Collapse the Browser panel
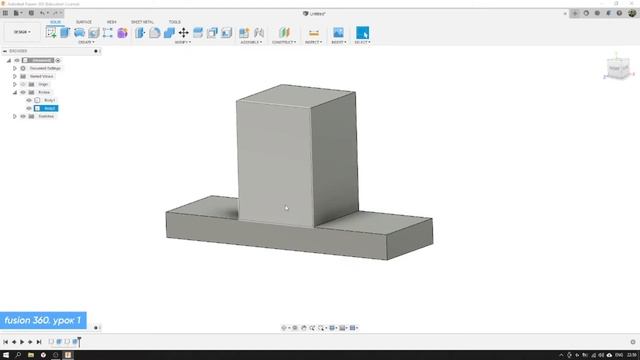640x360 pixels. tap(5, 51)
